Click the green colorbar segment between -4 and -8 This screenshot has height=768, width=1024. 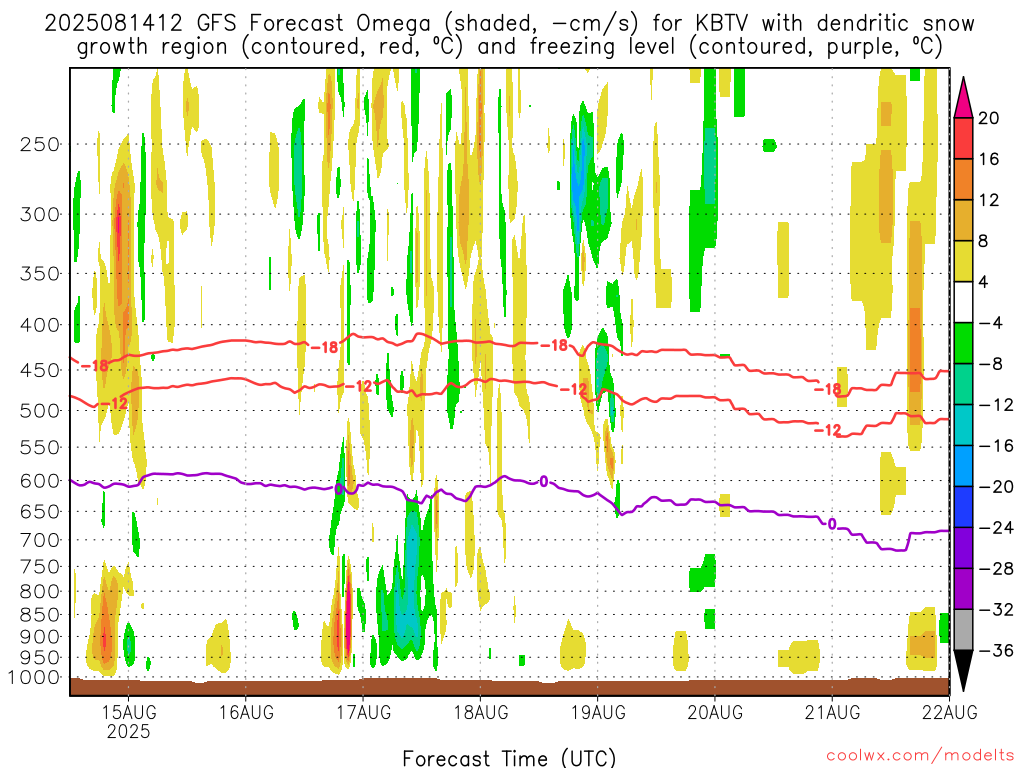963,343
